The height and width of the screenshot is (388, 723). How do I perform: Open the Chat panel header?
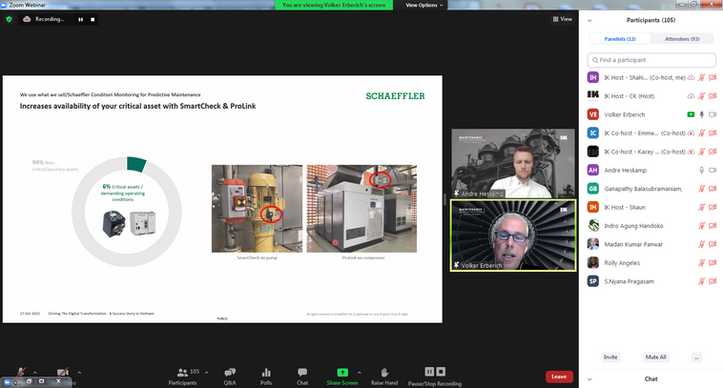651,379
